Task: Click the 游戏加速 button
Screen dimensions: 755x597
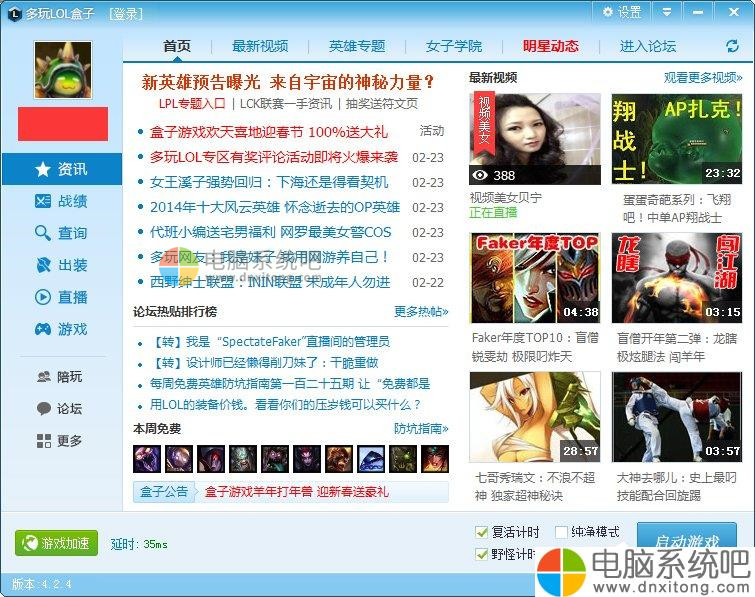Action: point(56,543)
